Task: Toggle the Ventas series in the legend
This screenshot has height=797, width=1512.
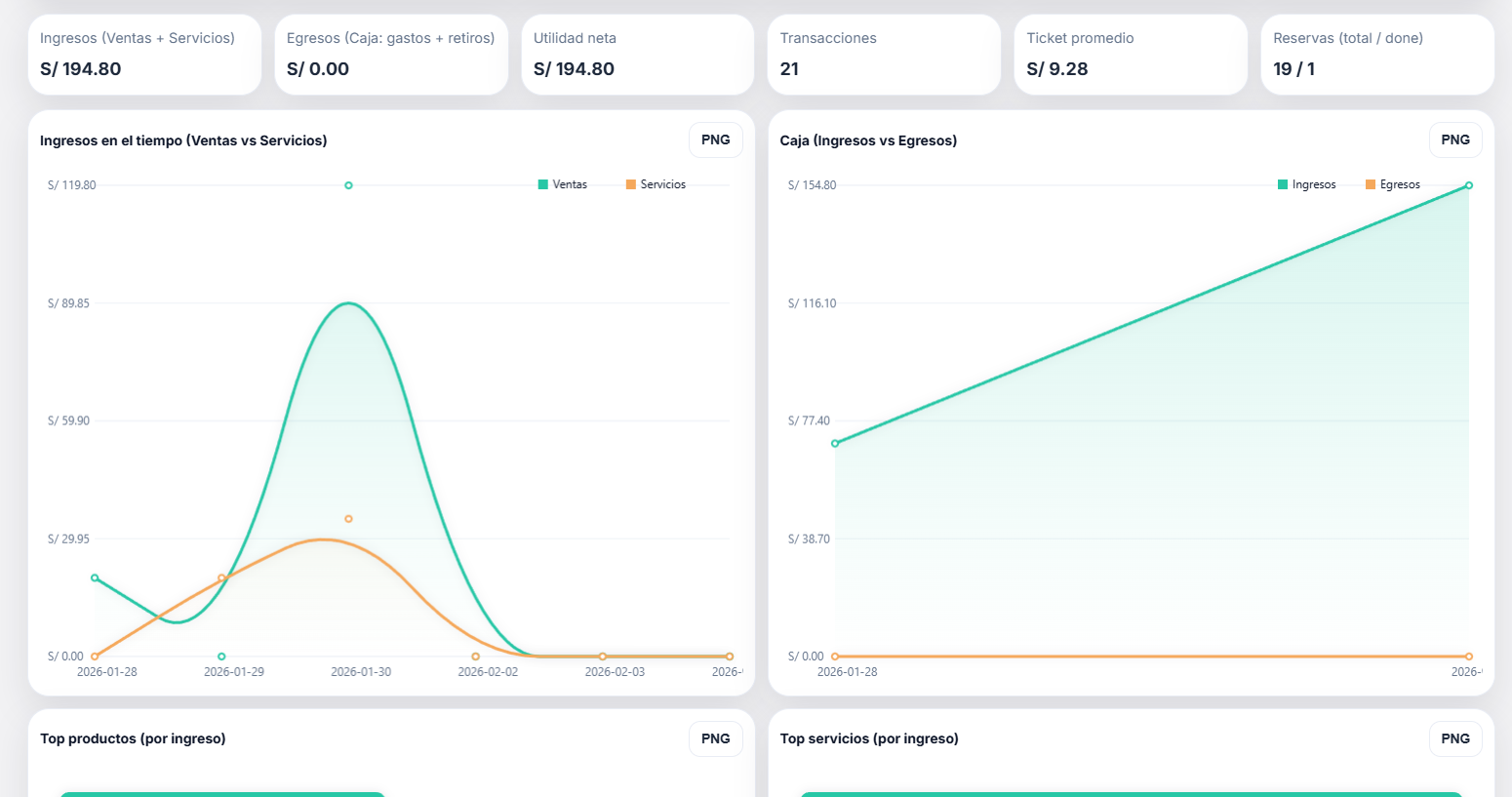Action: (x=563, y=183)
